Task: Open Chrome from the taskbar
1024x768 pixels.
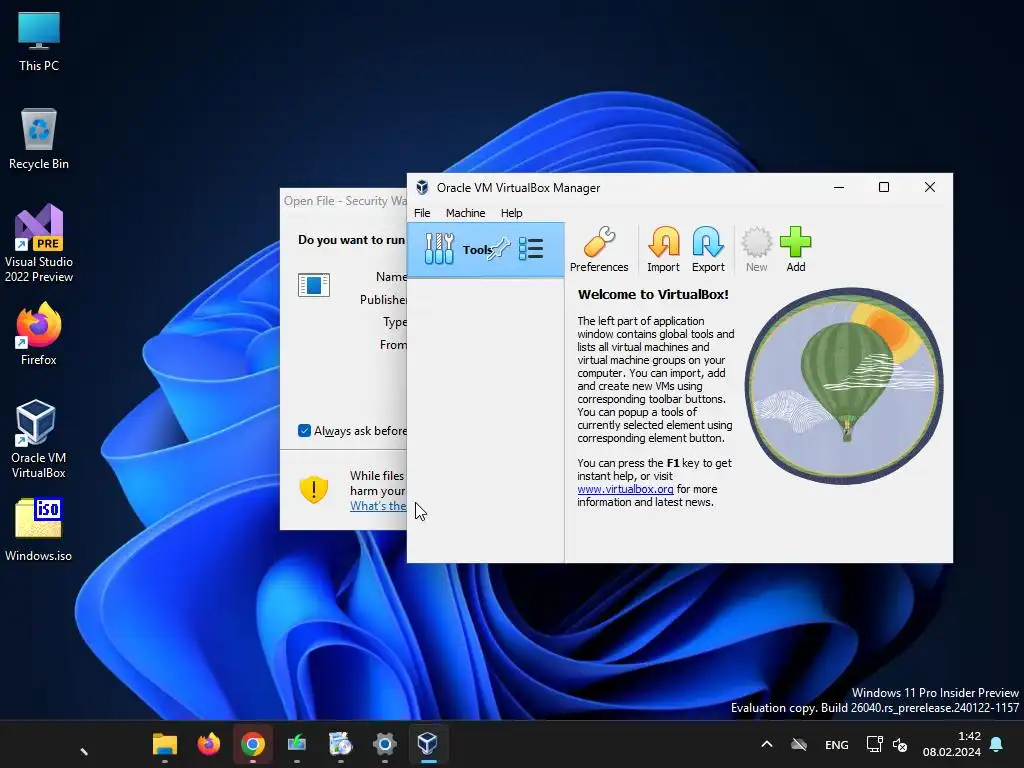Action: click(x=253, y=744)
